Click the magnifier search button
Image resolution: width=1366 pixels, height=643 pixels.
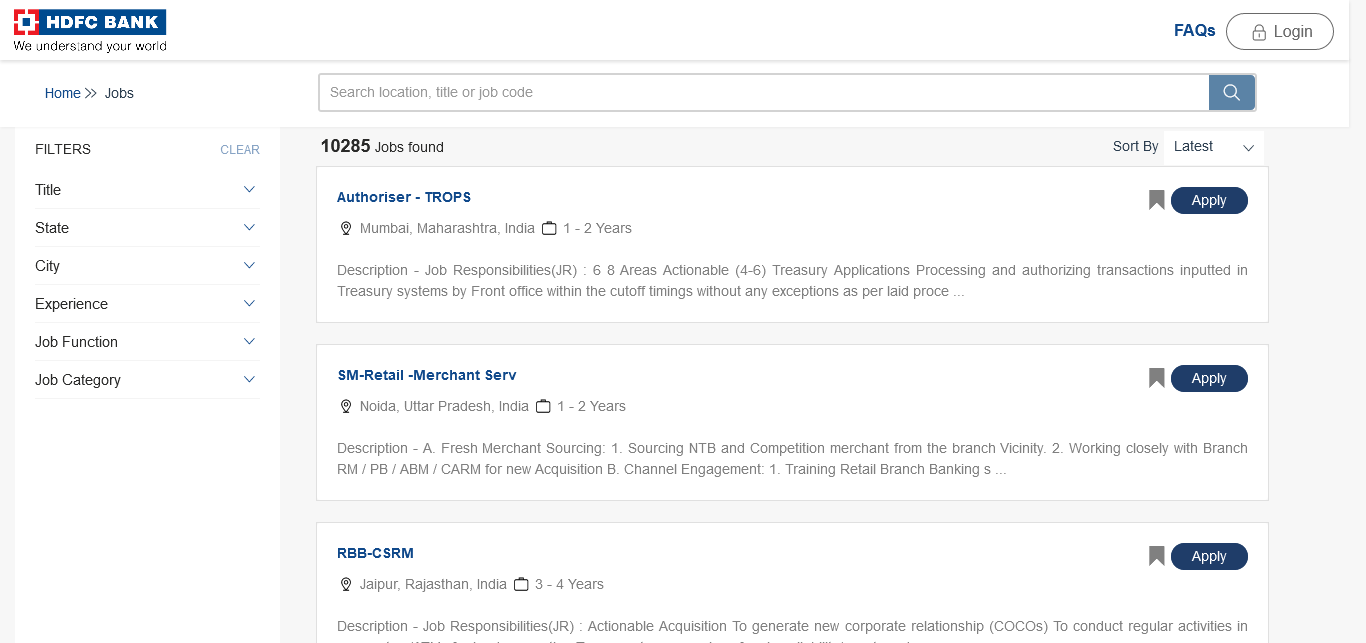(1231, 92)
